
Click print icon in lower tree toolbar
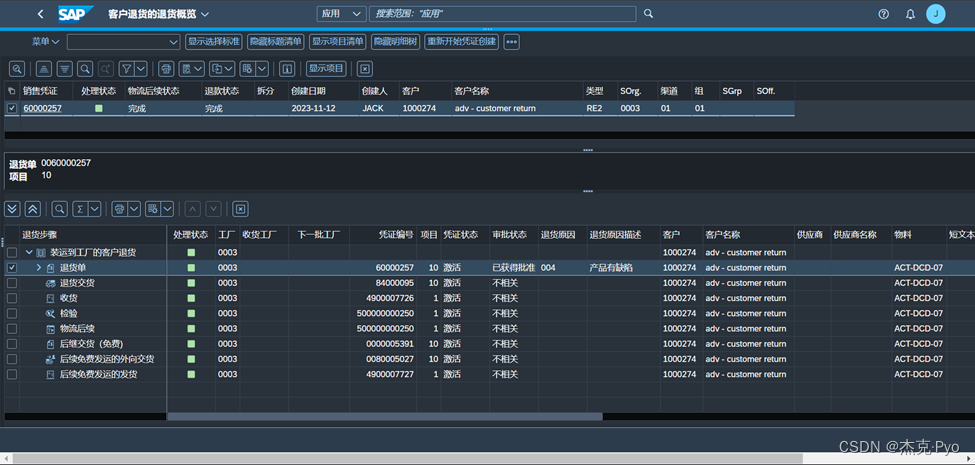point(119,209)
